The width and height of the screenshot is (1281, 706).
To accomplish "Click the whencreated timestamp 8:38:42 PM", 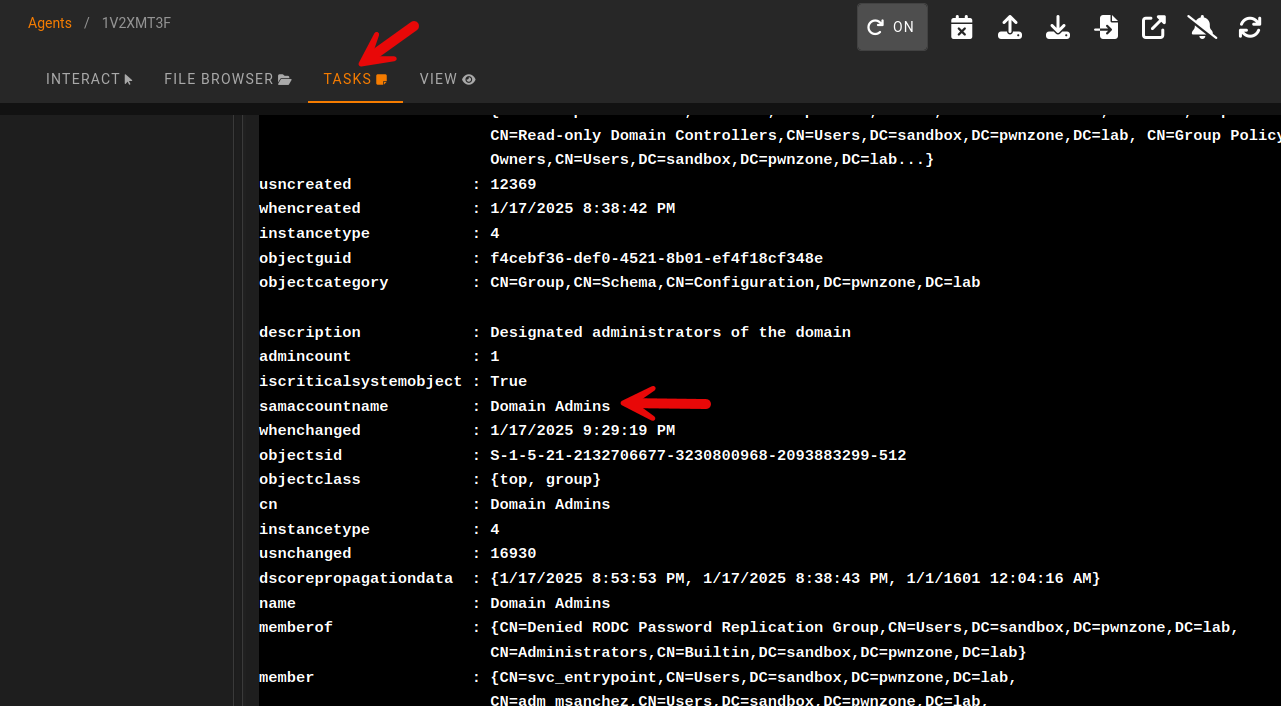I will (582, 209).
